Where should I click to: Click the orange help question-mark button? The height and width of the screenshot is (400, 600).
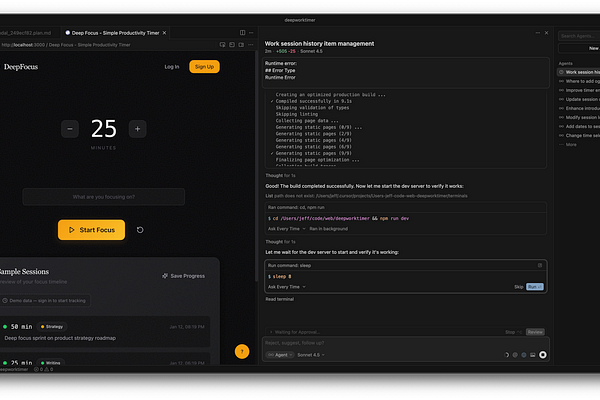pyautogui.click(x=242, y=351)
